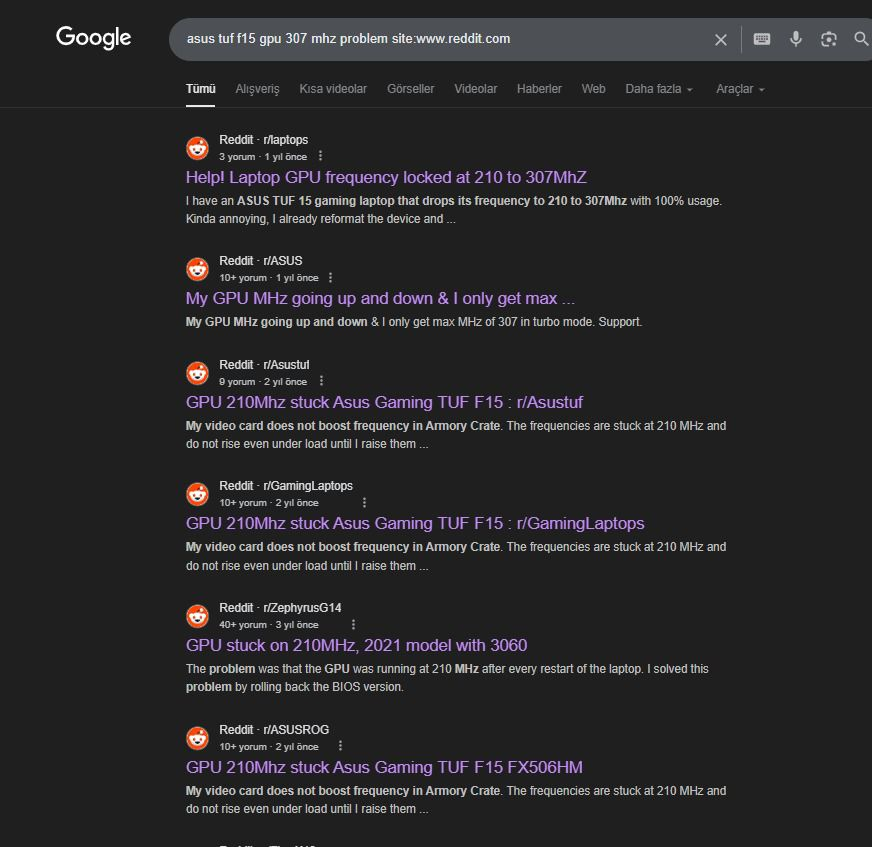This screenshot has height=847, width=872.
Task: Switch to the Web tab
Action: [593, 89]
